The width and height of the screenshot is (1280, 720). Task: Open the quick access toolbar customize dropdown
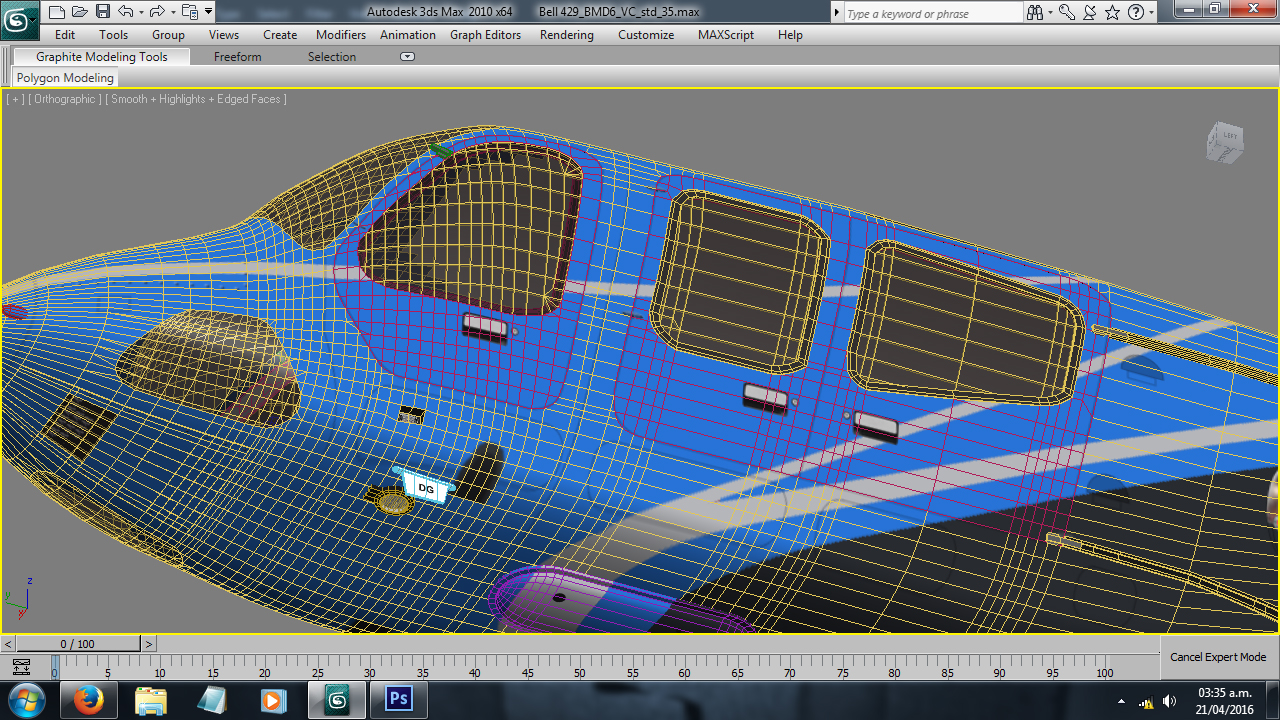tap(208, 12)
